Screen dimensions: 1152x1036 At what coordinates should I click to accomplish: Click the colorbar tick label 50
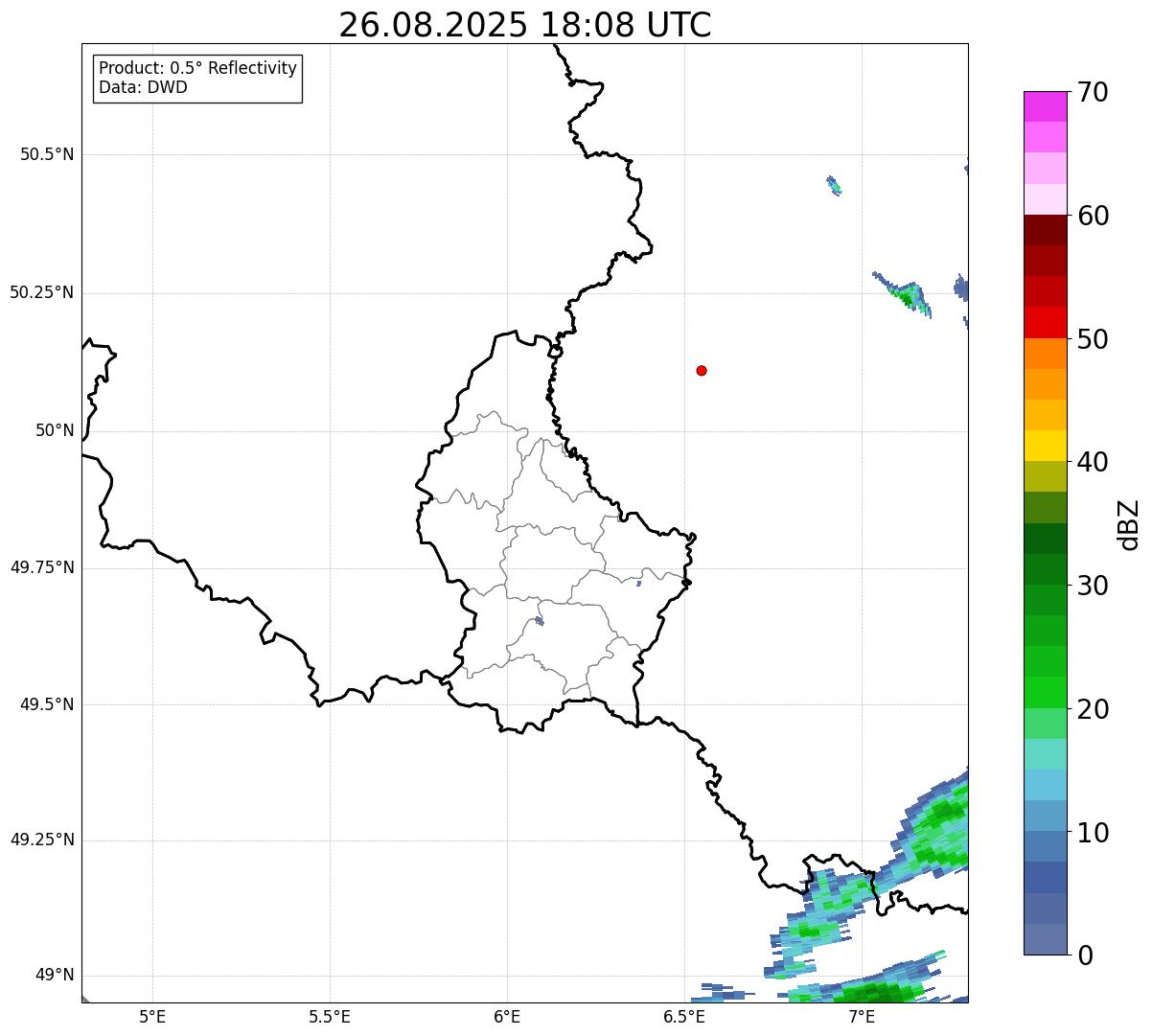1093,339
